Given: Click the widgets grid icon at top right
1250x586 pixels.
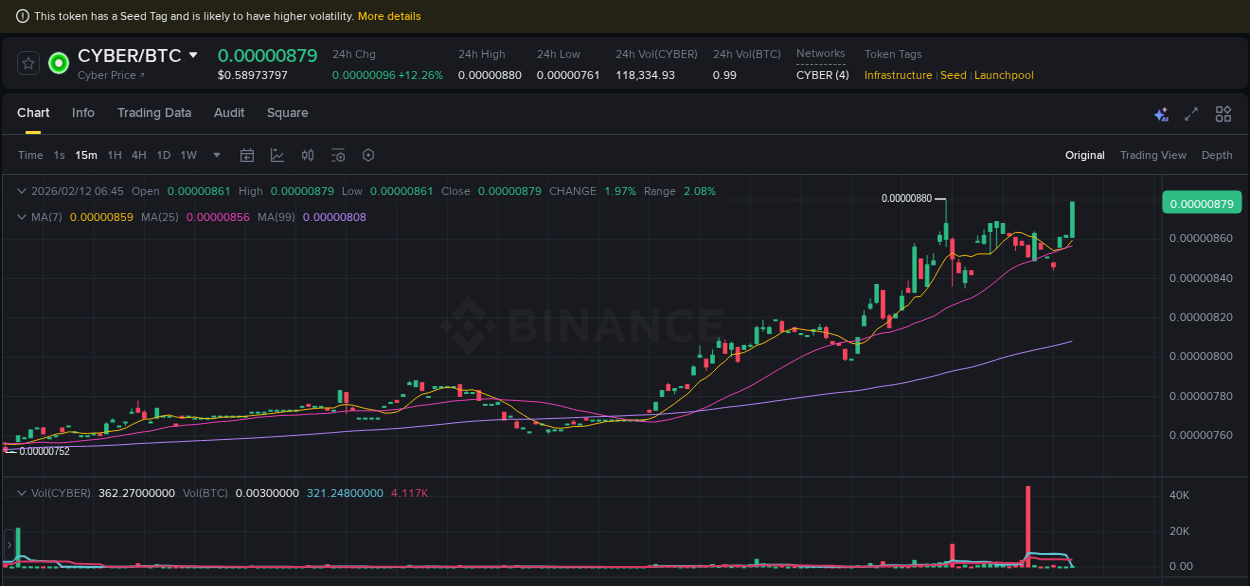Looking at the screenshot, I should 1223,114.
